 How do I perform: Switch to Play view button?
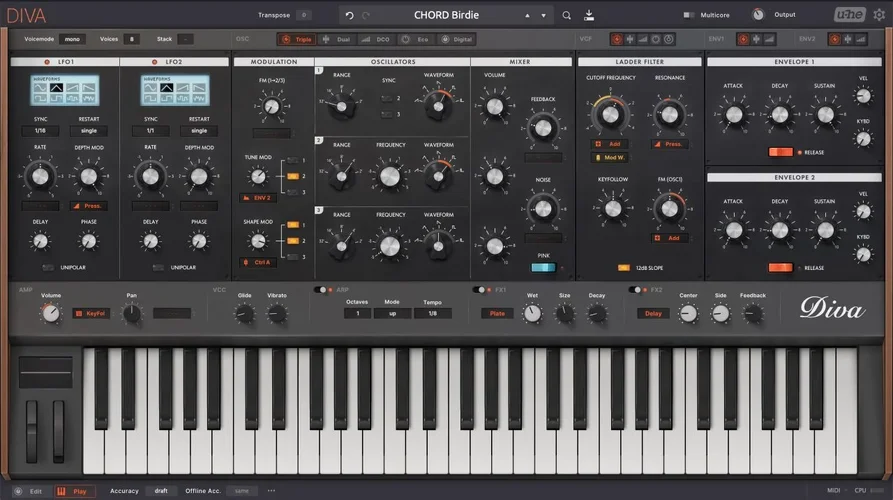pos(75,491)
